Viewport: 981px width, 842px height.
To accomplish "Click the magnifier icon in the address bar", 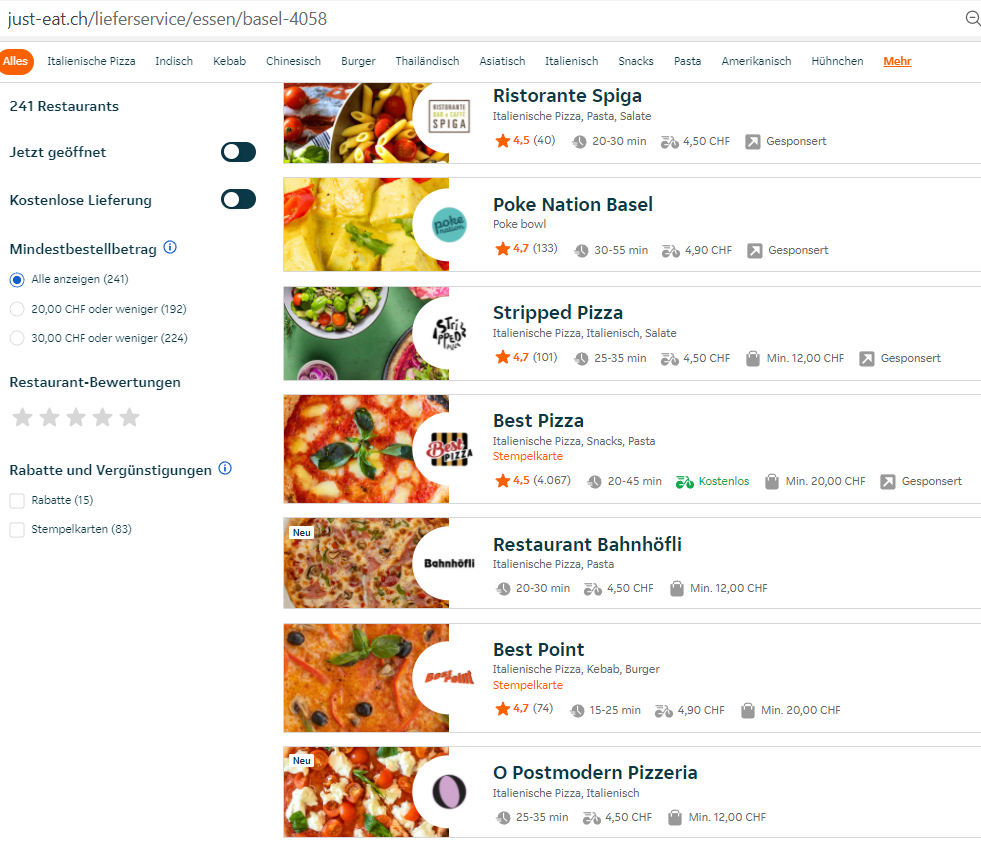I will pyautogui.click(x=972, y=19).
